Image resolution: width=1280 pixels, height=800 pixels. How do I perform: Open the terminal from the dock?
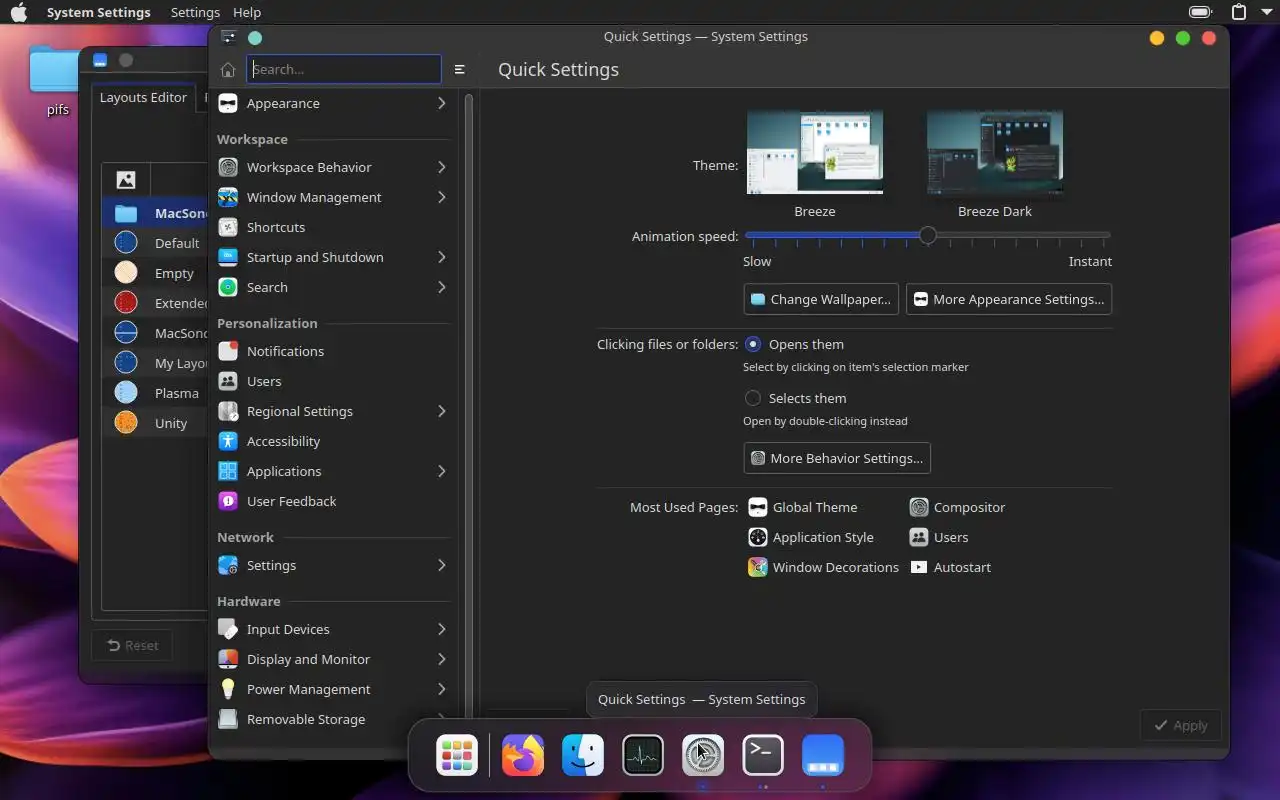coord(763,755)
